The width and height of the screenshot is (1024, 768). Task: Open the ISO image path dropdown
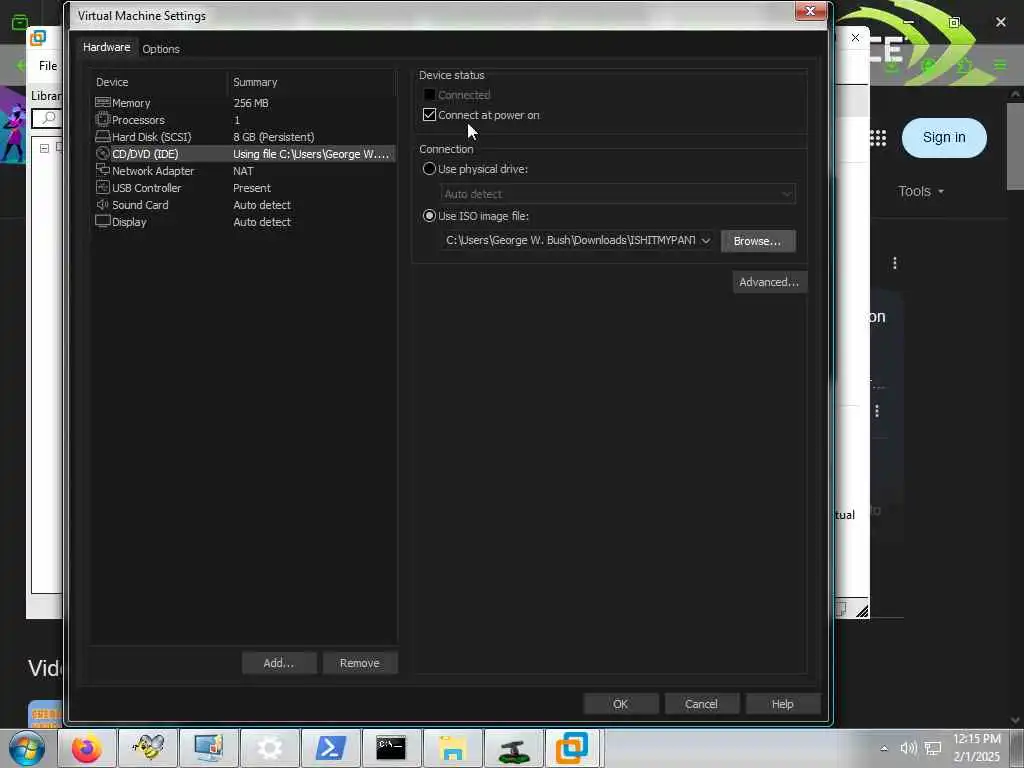[x=705, y=240]
